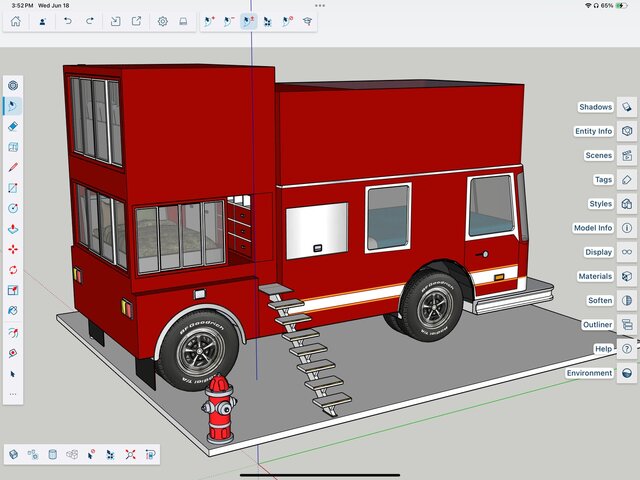Select the Scale tool
This screenshot has width=640, height=480.
tap(13, 290)
